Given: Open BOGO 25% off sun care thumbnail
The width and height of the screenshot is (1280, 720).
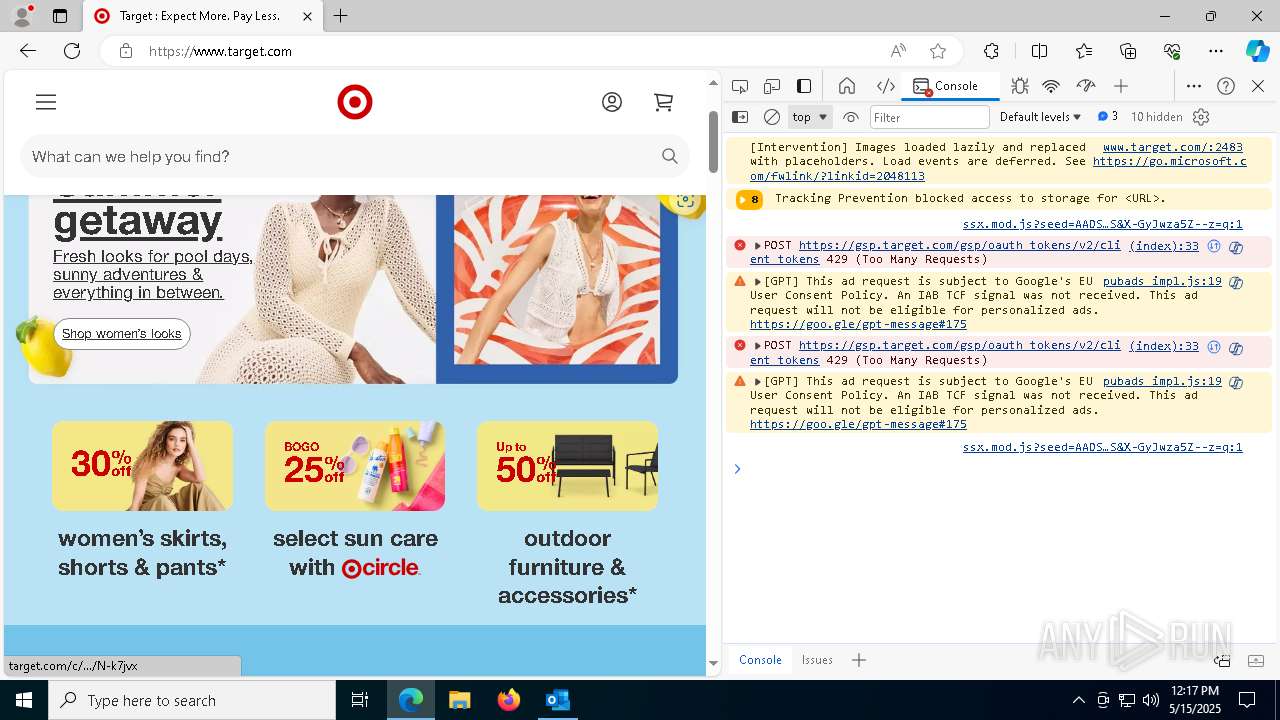Looking at the screenshot, I should coord(355,466).
